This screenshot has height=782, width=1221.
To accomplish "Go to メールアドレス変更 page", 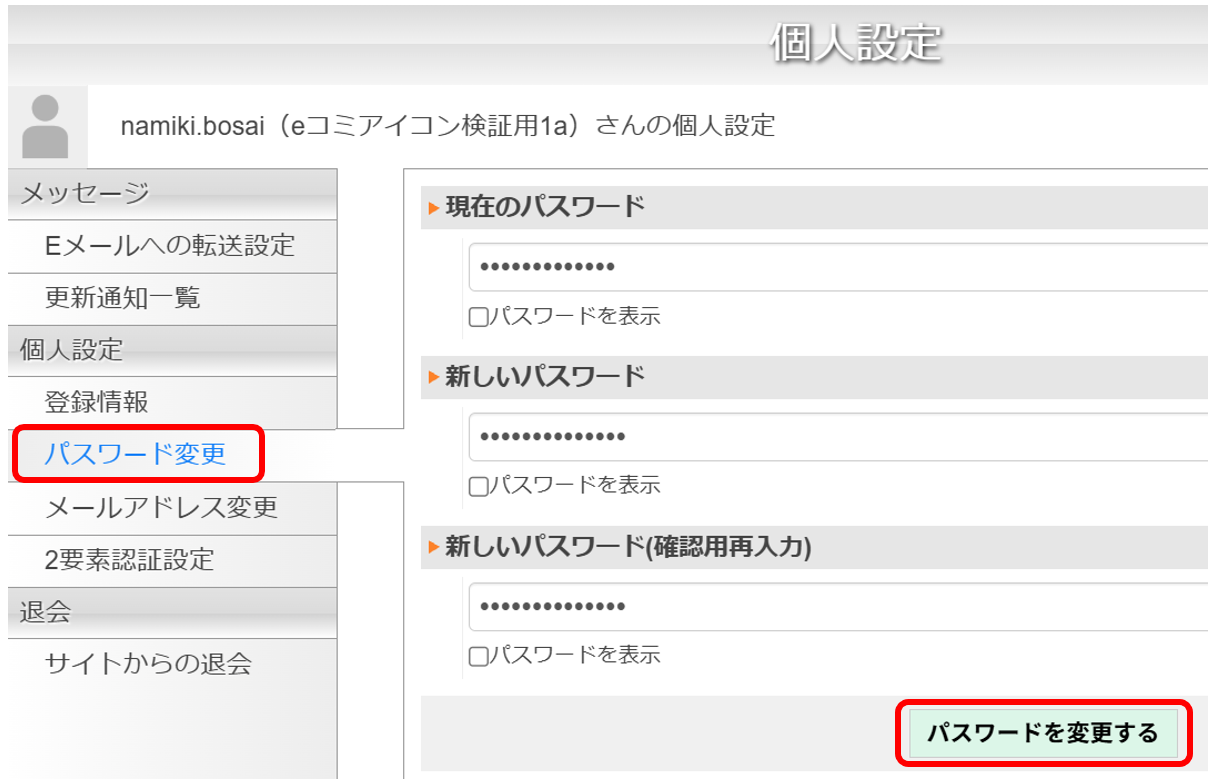I will pyautogui.click(x=161, y=508).
